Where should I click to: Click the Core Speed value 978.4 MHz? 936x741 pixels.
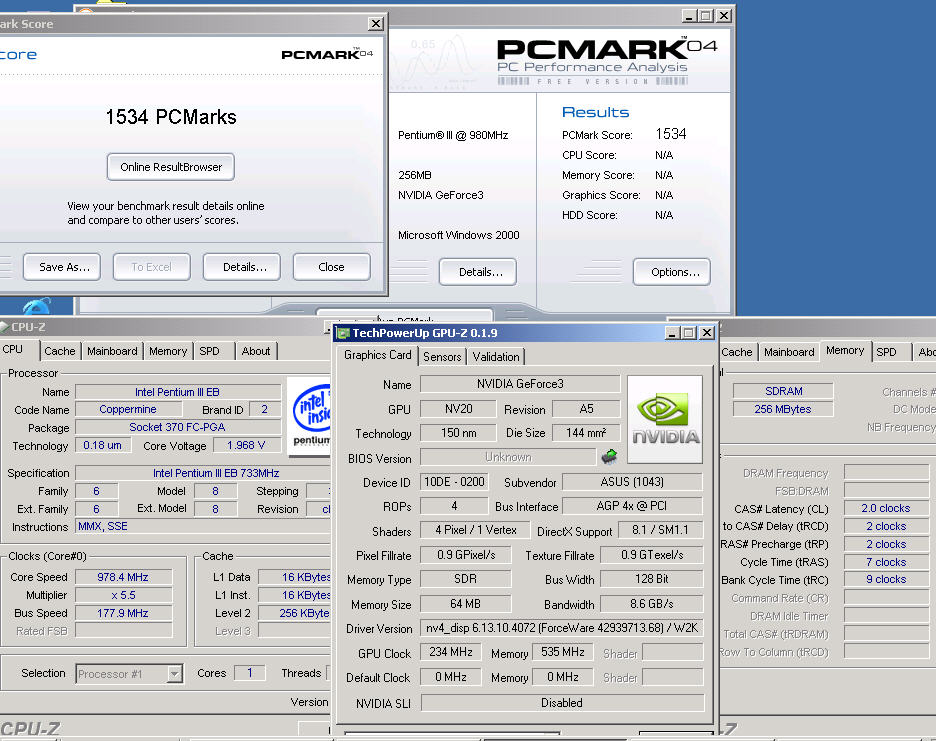click(x=124, y=577)
